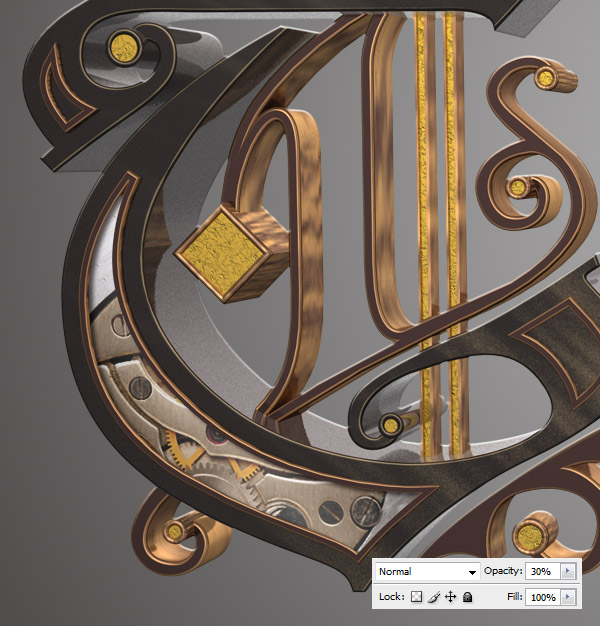Screen dimensions: 600x626
Task: Toggle Lock all padlock icon
Action: click(x=467, y=597)
